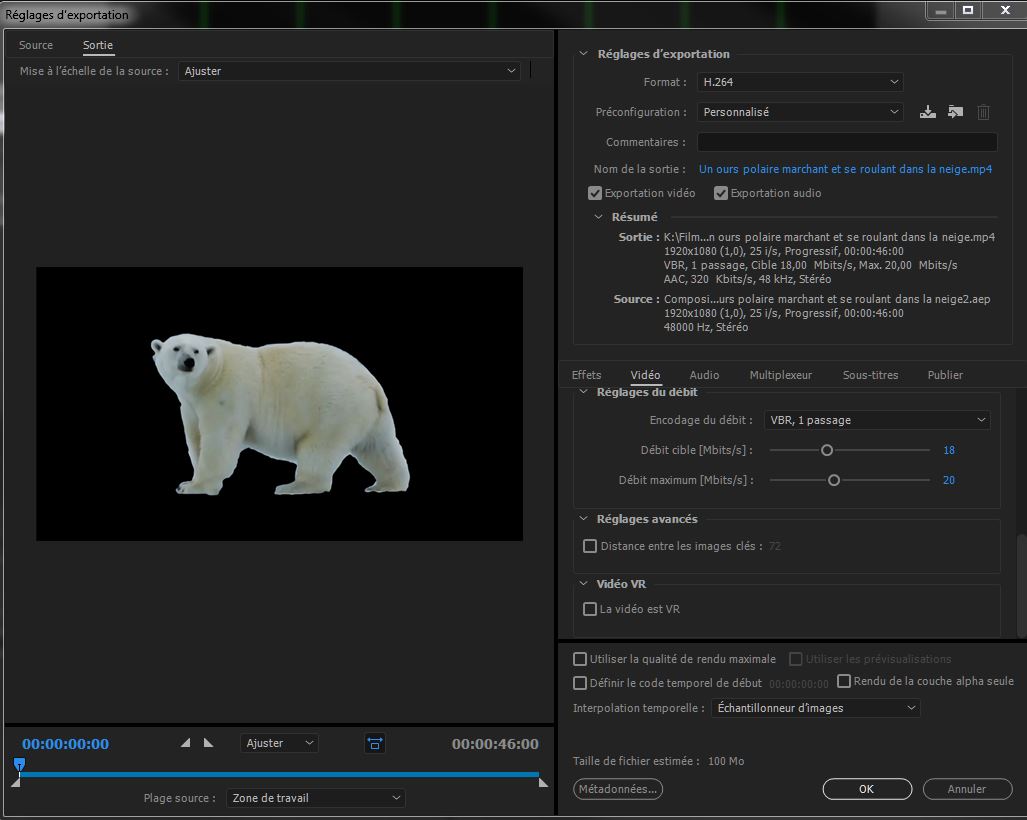Click the Débit cible slider handle
Image resolution: width=1027 pixels, height=820 pixels.
(827, 450)
